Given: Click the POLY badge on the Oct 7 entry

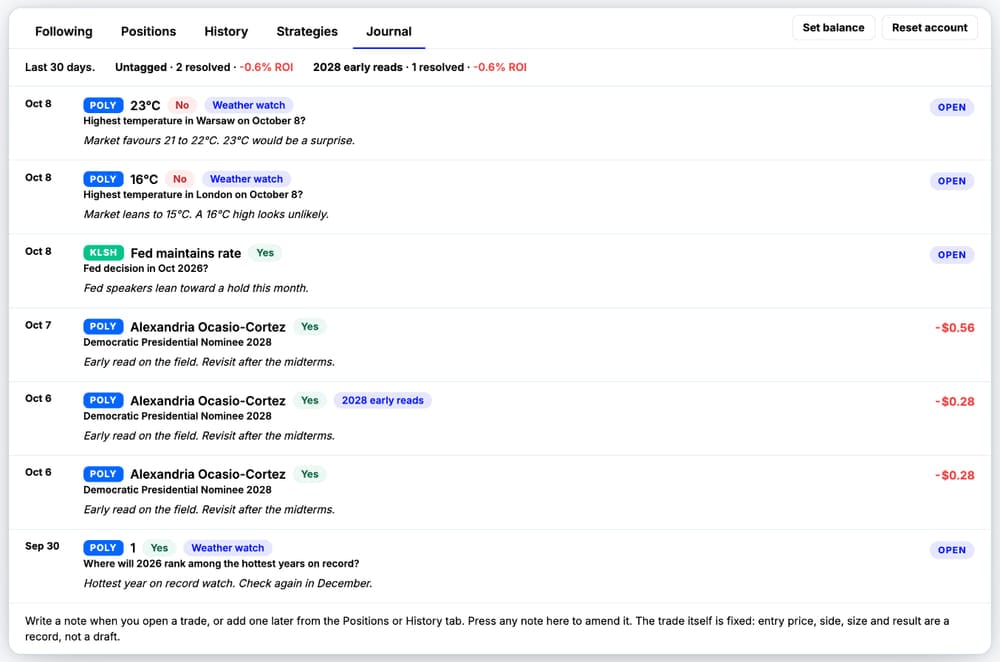Looking at the screenshot, I should [103, 327].
